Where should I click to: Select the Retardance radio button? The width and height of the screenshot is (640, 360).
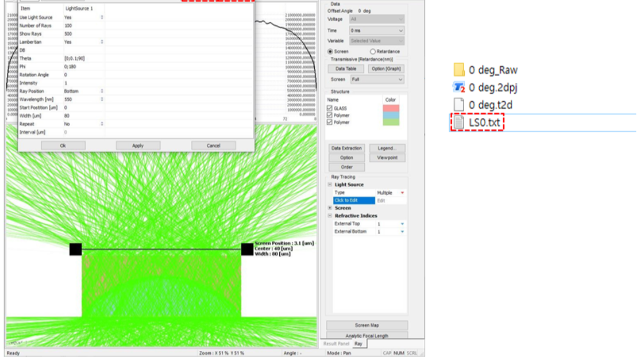click(x=373, y=51)
